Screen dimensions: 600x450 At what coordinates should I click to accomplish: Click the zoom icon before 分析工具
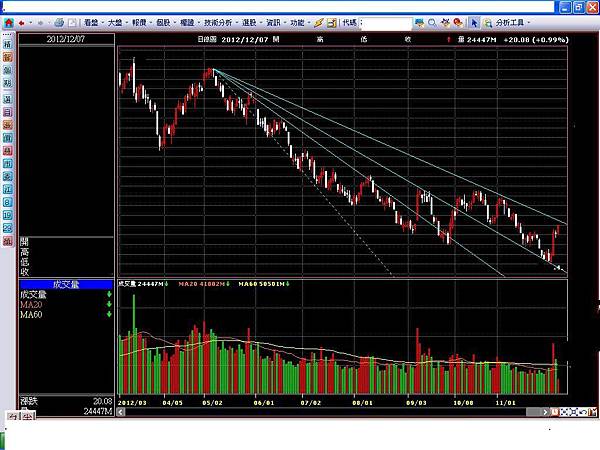click(488, 23)
